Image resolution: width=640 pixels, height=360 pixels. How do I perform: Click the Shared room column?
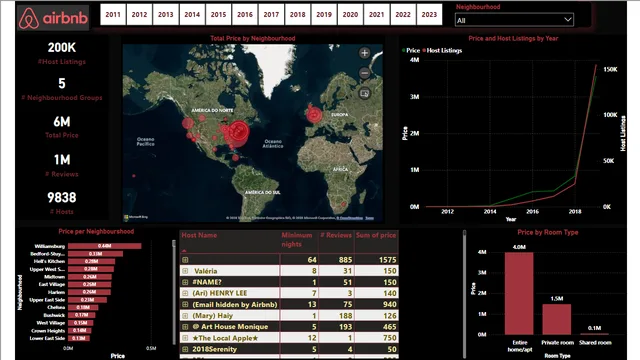point(594,333)
